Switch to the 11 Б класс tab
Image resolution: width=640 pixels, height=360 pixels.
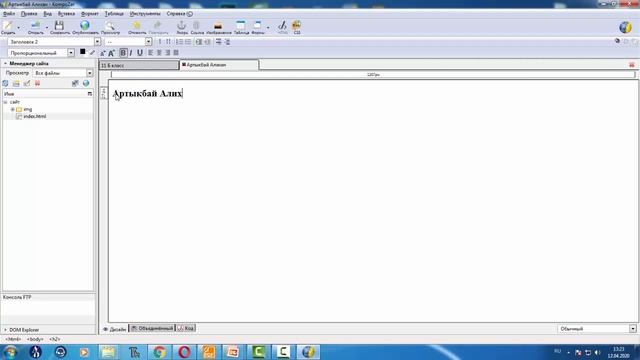(139, 65)
